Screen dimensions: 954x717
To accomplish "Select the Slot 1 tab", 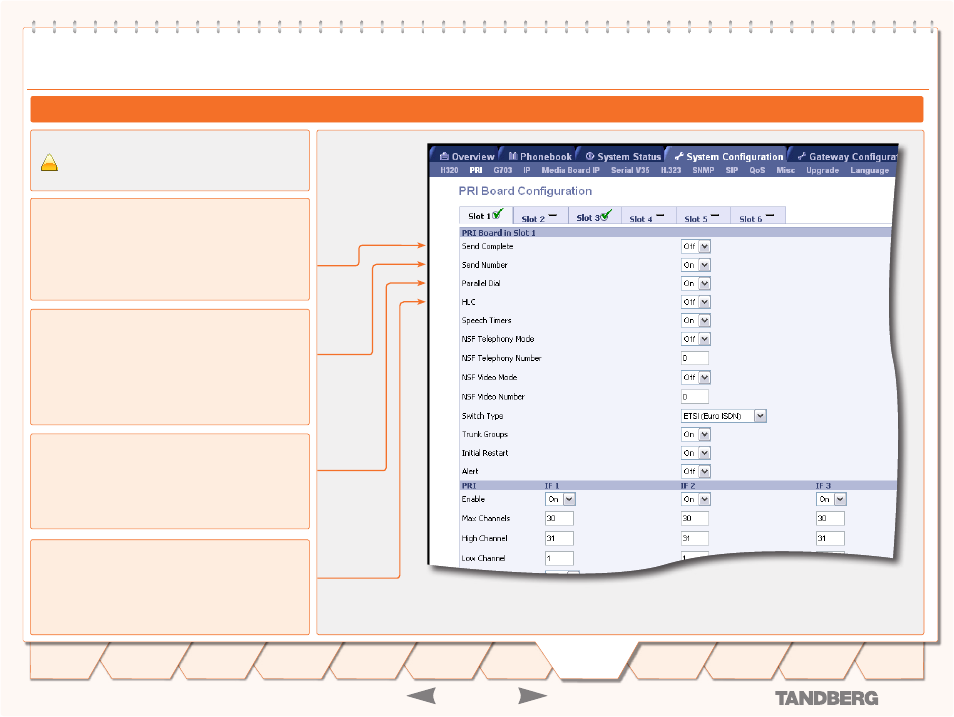I will [486, 215].
